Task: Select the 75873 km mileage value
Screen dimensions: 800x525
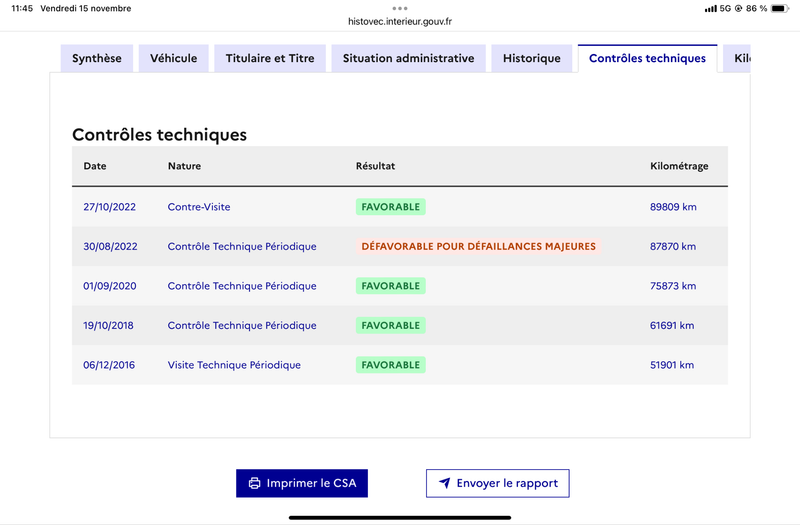Action: coord(673,286)
